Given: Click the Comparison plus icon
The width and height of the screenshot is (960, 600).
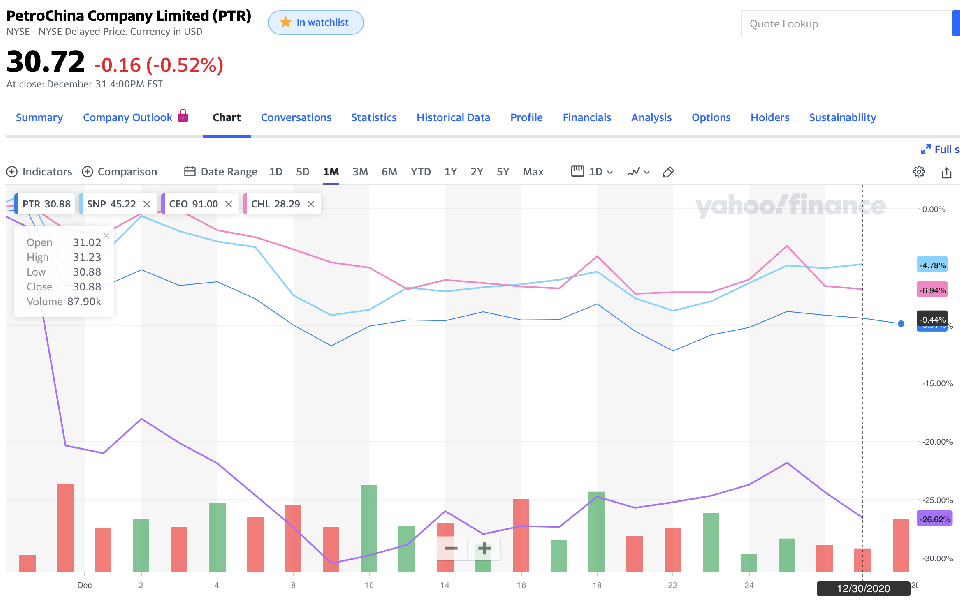Looking at the screenshot, I should (88, 171).
